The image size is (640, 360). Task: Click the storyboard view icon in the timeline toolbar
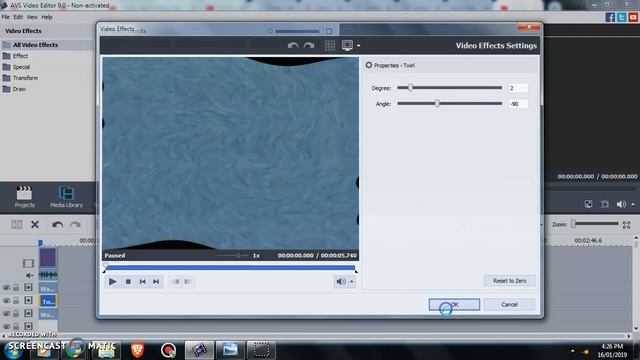coord(17,224)
